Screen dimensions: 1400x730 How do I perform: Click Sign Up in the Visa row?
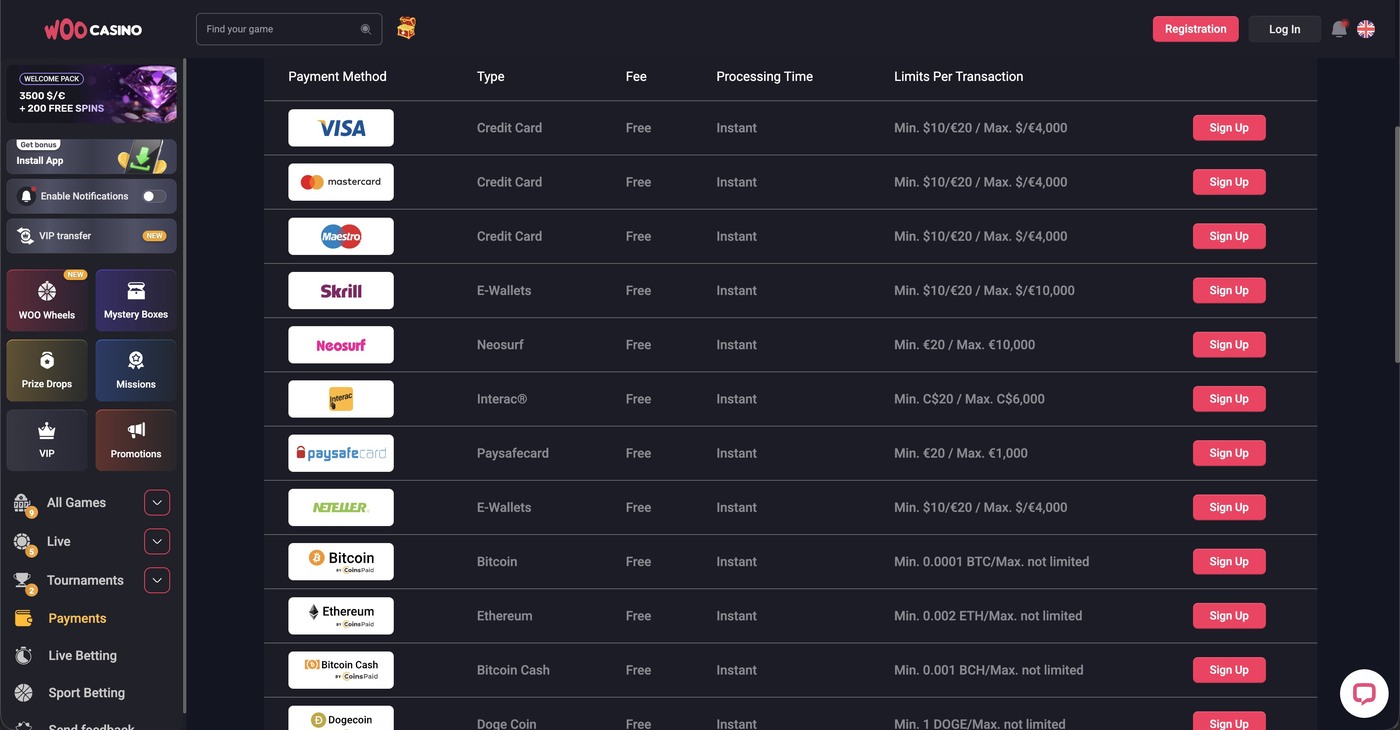pyautogui.click(x=1229, y=128)
